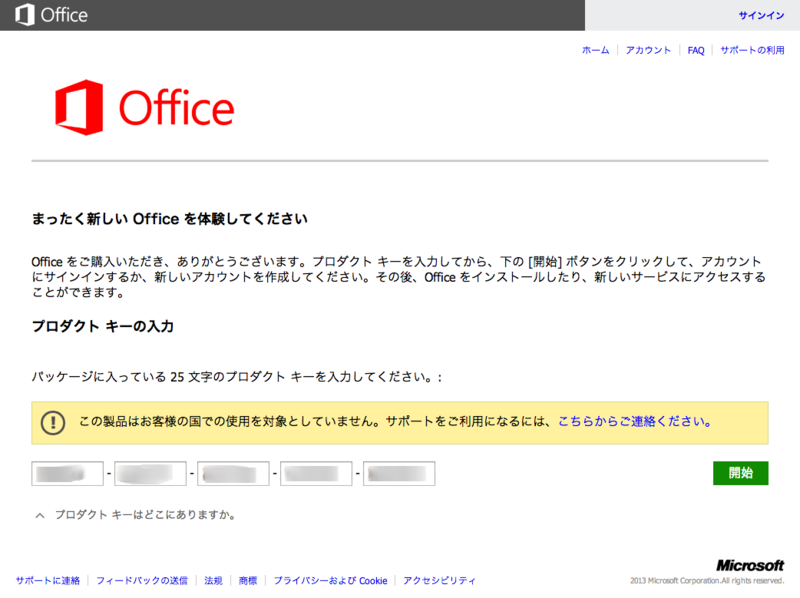The image size is (800, 598).
Task: Click 商標 footer link
Action: (248, 581)
